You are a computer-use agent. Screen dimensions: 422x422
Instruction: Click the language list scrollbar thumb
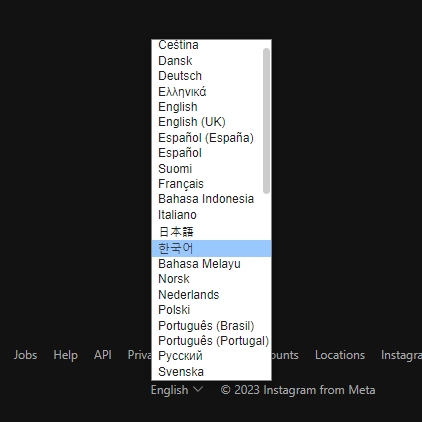(x=266, y=121)
